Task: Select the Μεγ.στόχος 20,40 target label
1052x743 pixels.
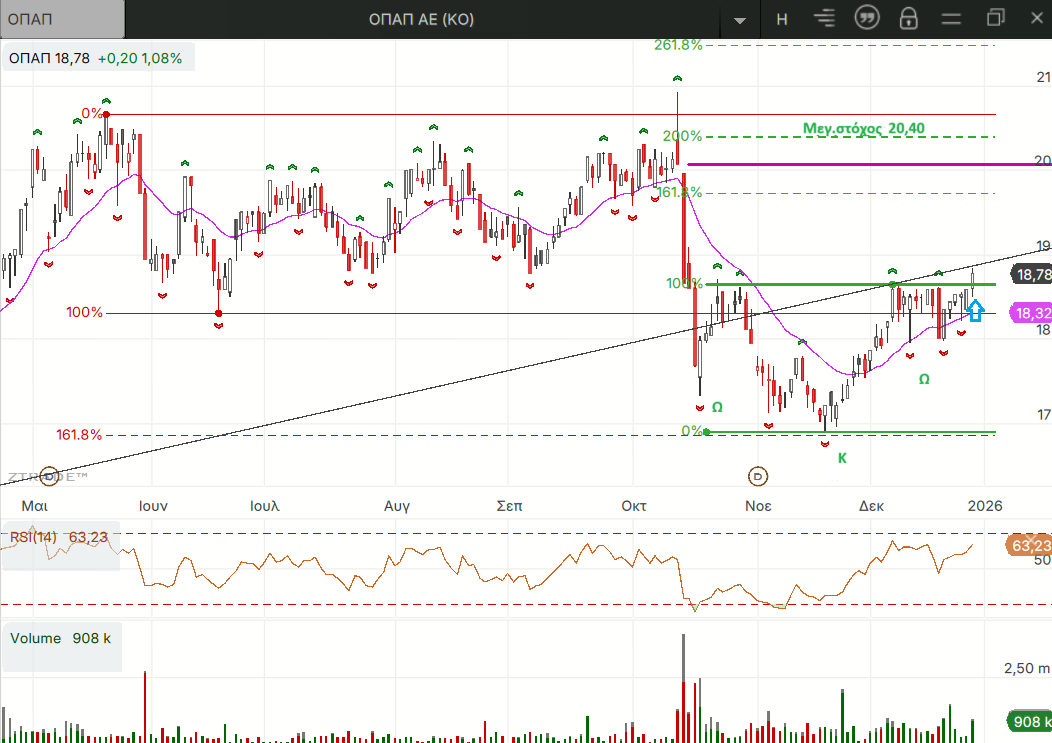Action: (865, 128)
